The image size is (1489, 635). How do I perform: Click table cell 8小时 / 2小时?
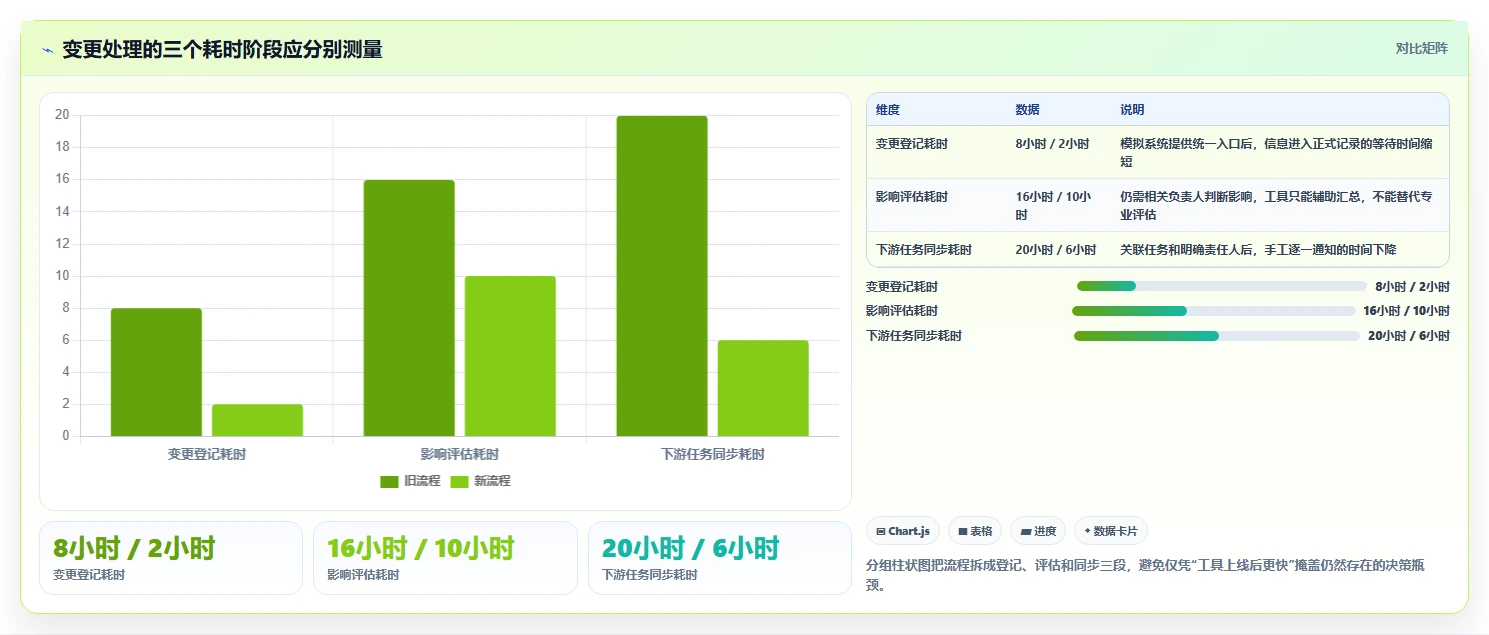coord(1052,144)
